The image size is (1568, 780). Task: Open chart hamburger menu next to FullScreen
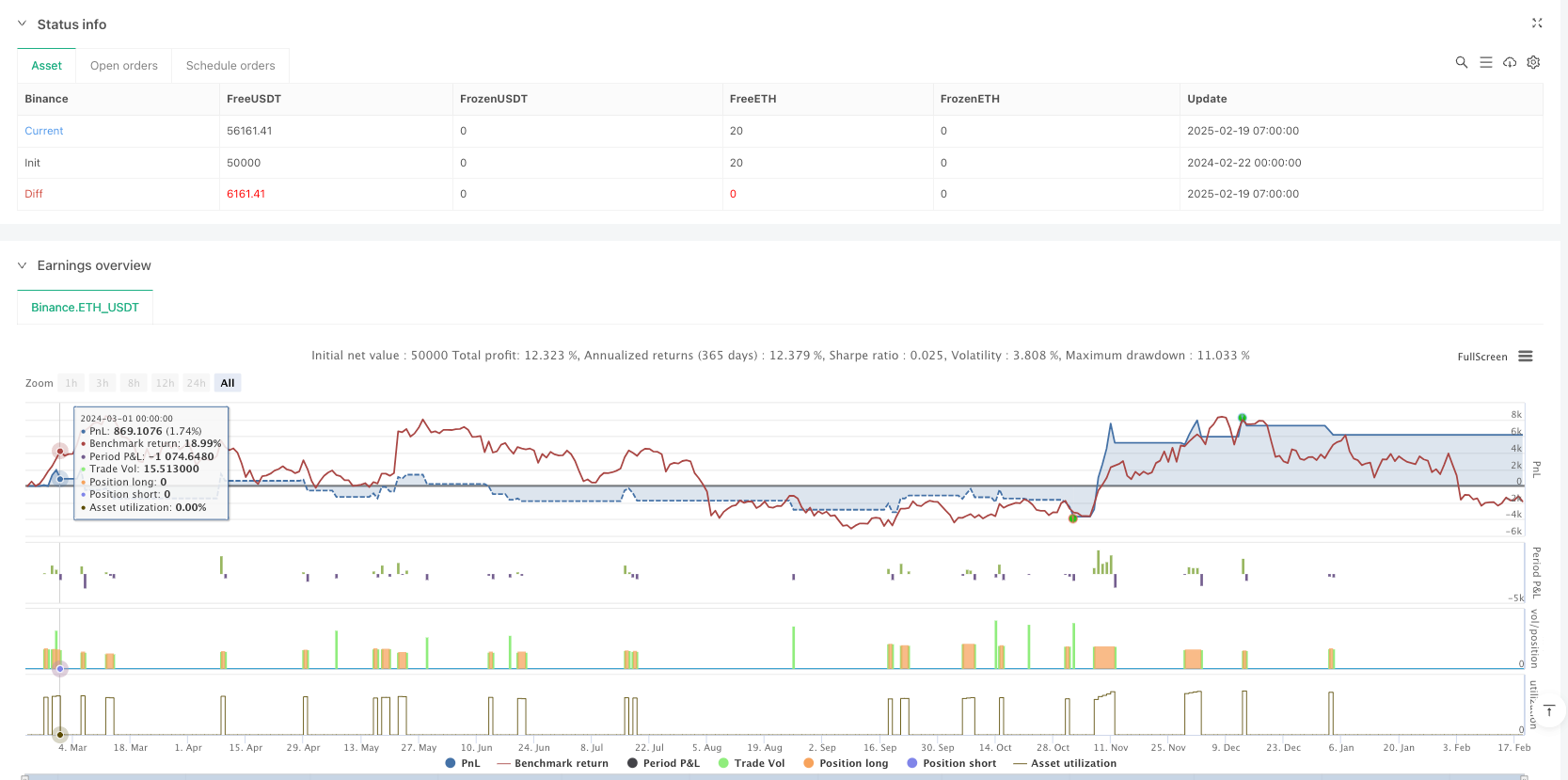pos(1526,357)
